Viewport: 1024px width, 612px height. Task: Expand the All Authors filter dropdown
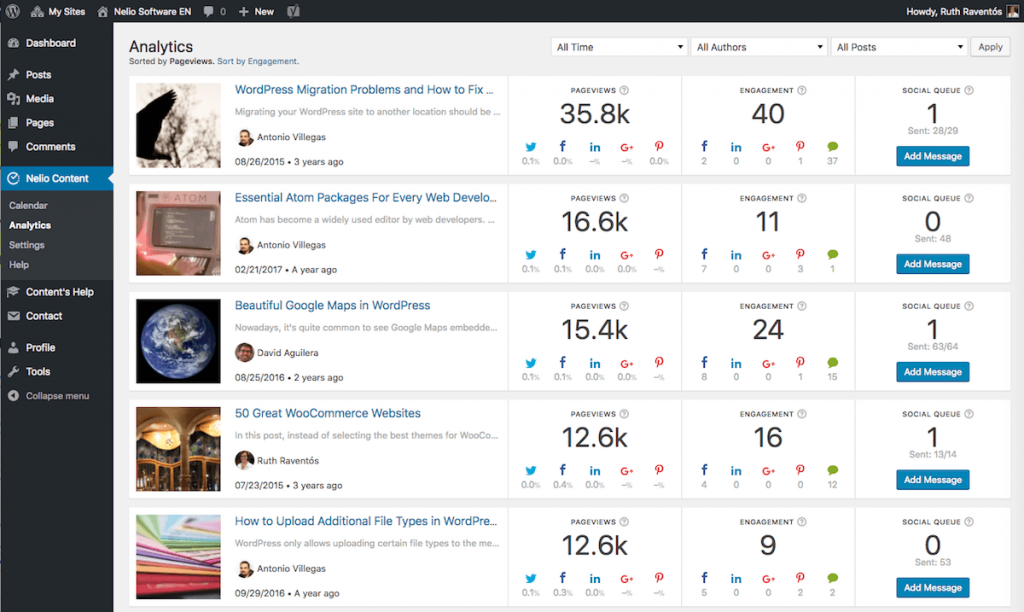758,47
